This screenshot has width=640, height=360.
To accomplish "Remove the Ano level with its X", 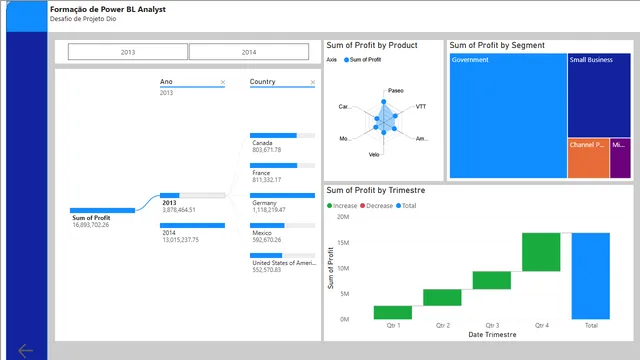I will [x=222, y=82].
